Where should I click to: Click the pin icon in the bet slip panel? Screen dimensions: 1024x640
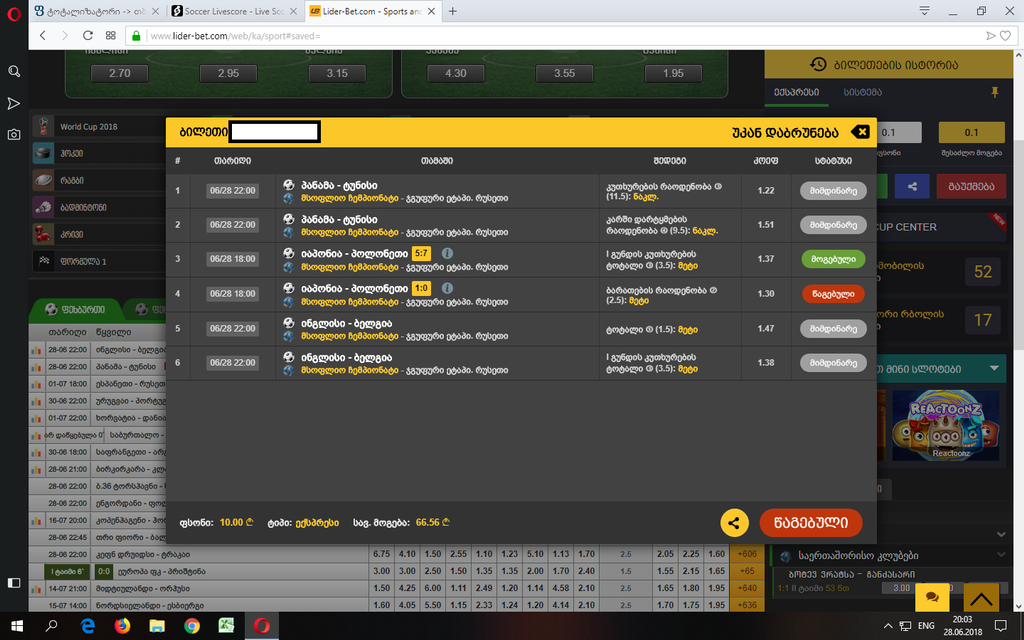(x=995, y=93)
